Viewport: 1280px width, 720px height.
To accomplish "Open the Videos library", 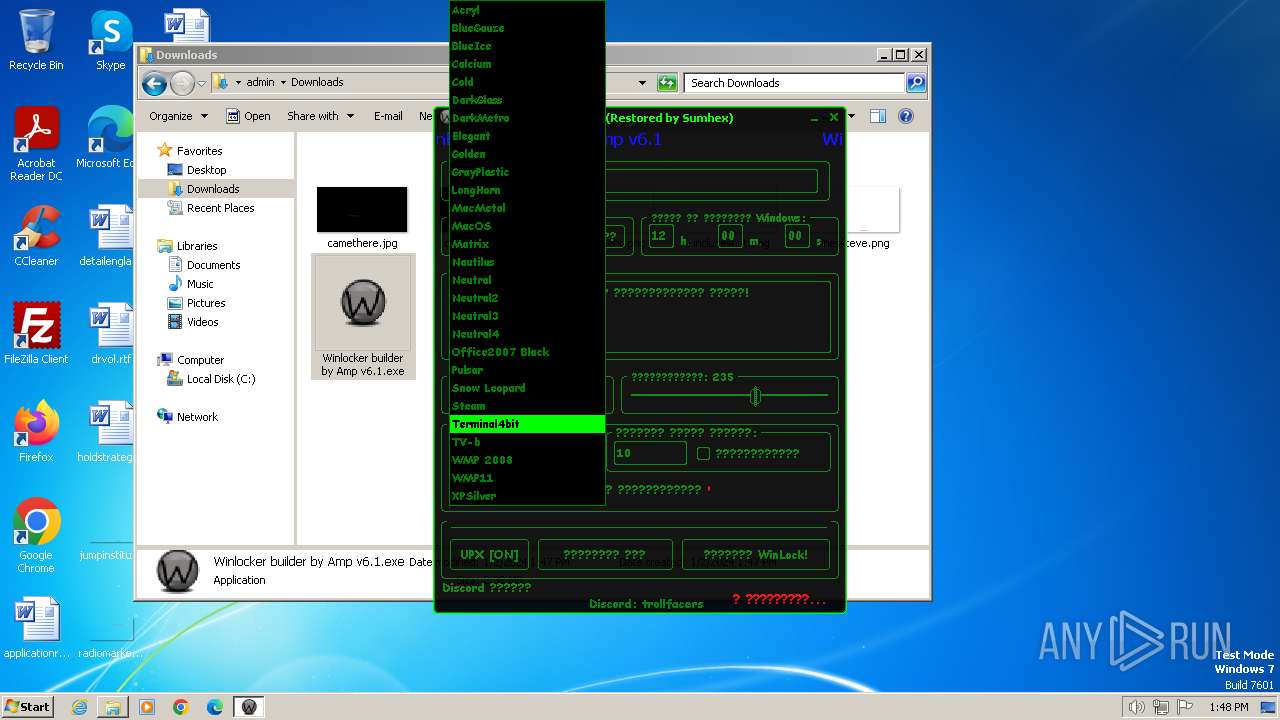I will (202, 322).
